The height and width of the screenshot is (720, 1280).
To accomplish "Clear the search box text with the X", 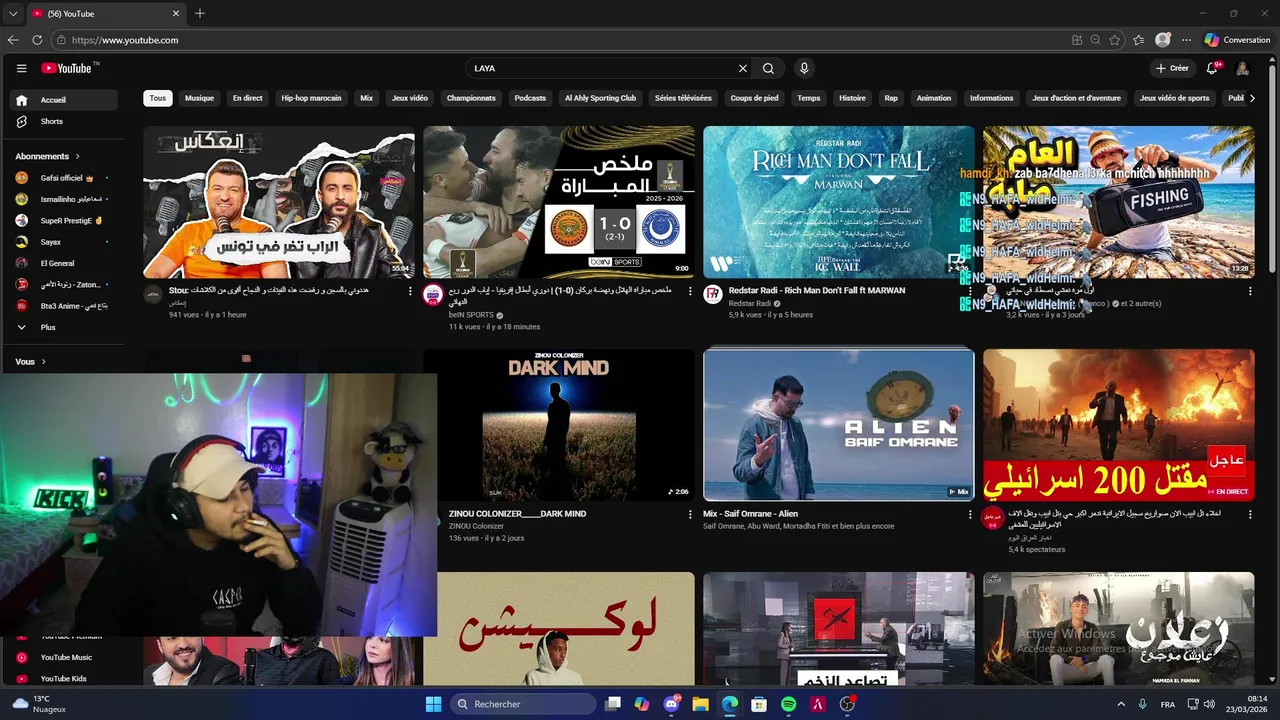I will pos(743,68).
